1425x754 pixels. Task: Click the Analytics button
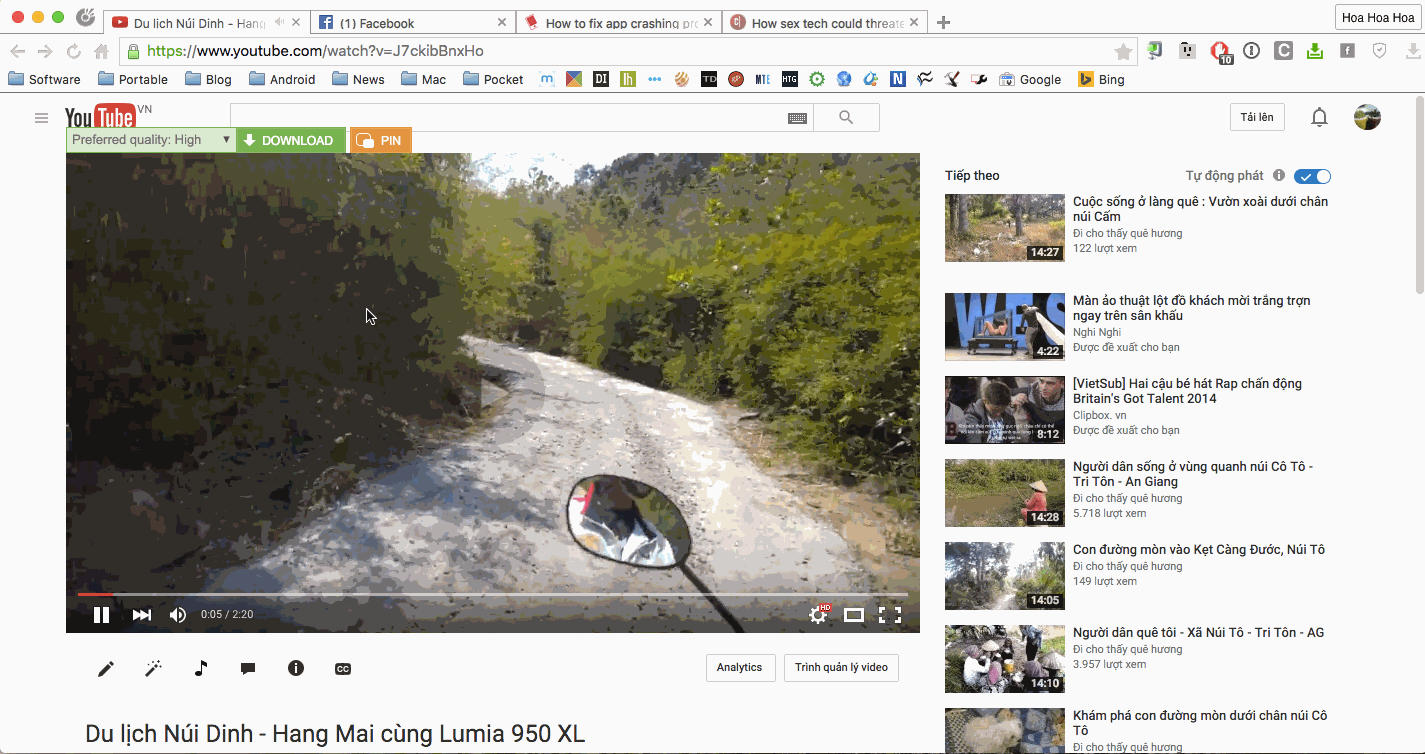(739, 668)
